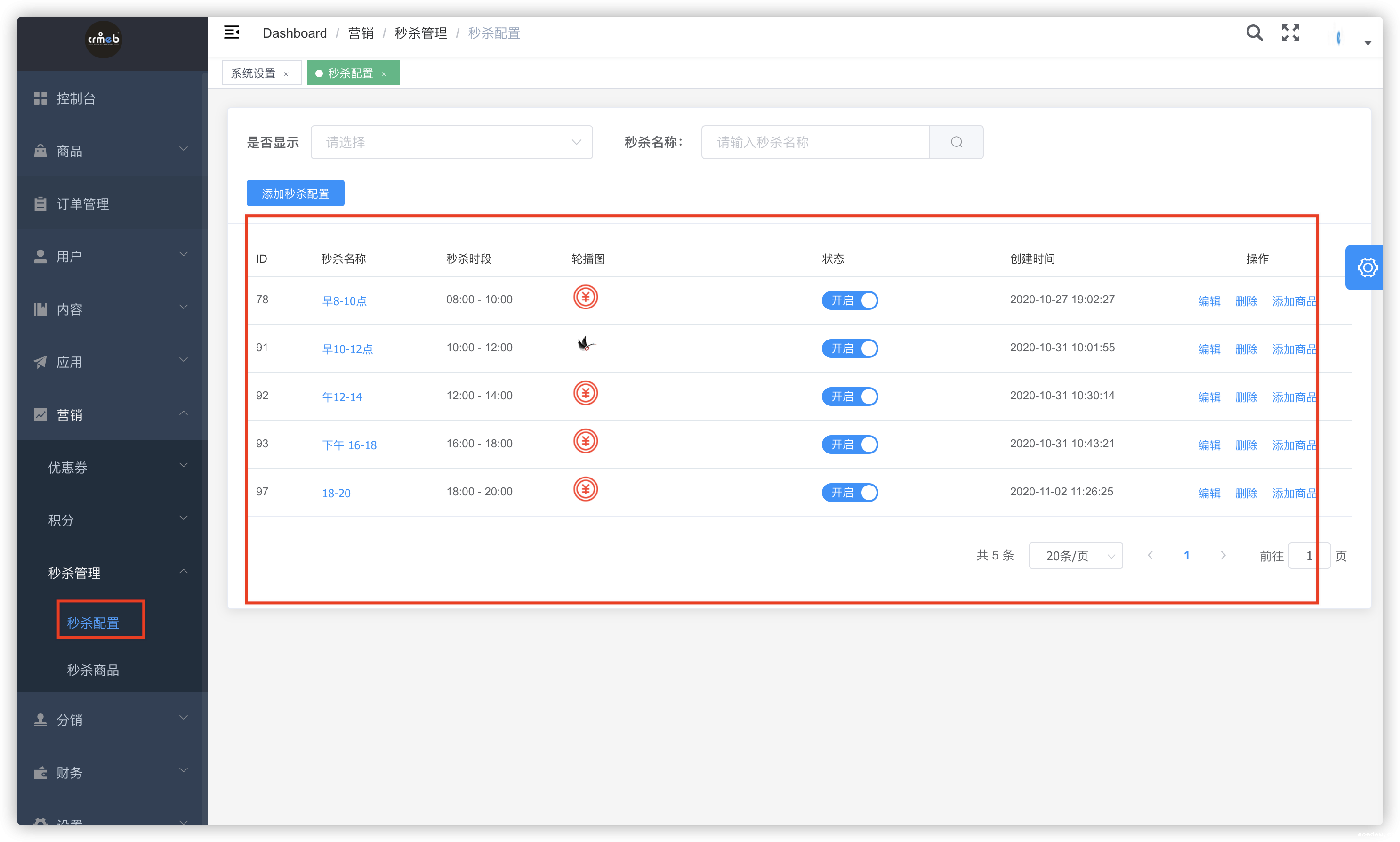1400x842 pixels.
Task: Click the next page arrow in pagination
Action: pyautogui.click(x=1223, y=556)
